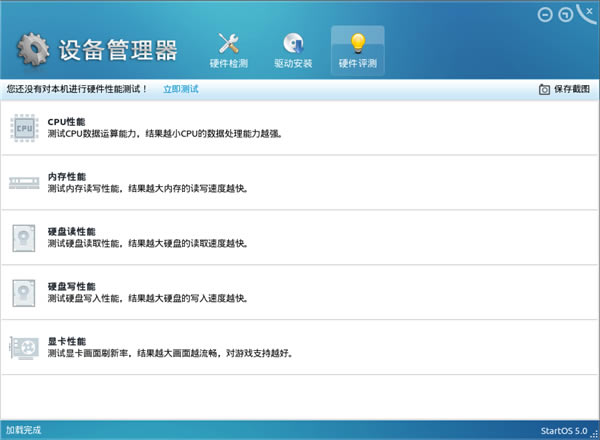The height and width of the screenshot is (440, 600).
Task: Select the 硬盘读性能 heading
Action: pos(72,231)
